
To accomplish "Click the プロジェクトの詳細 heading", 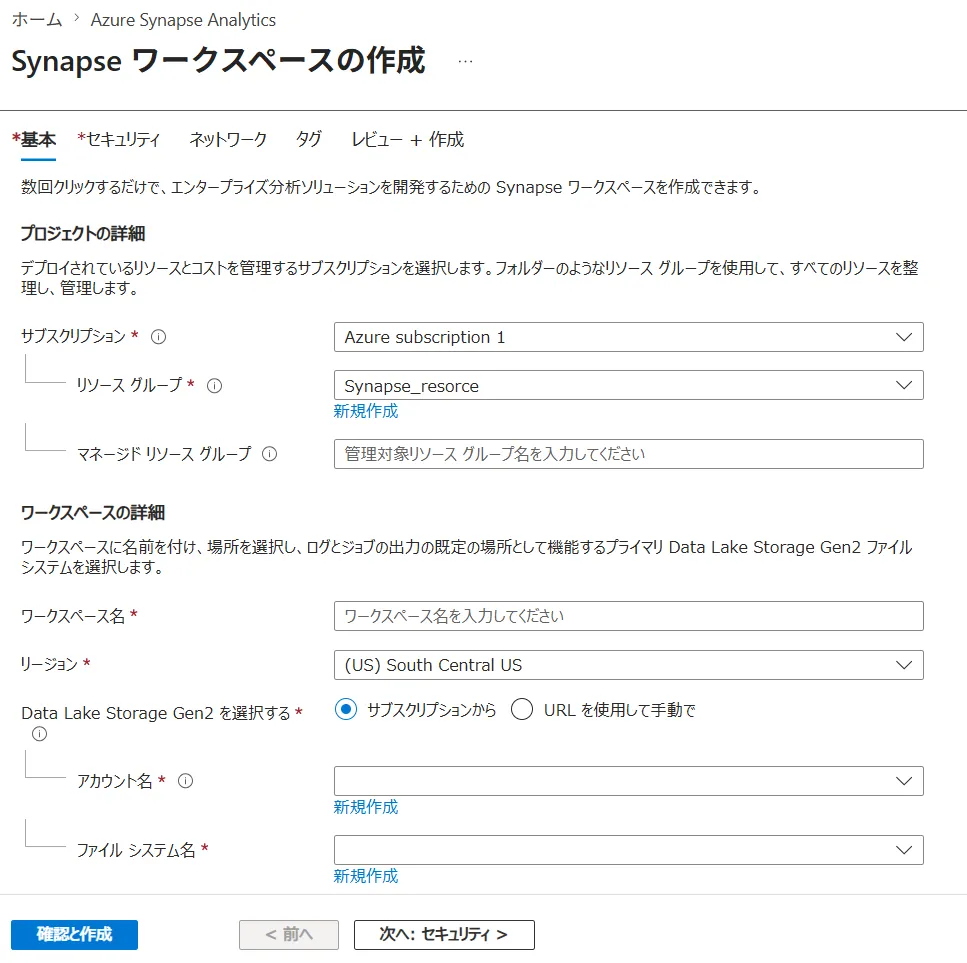I will pyautogui.click(x=83, y=233).
